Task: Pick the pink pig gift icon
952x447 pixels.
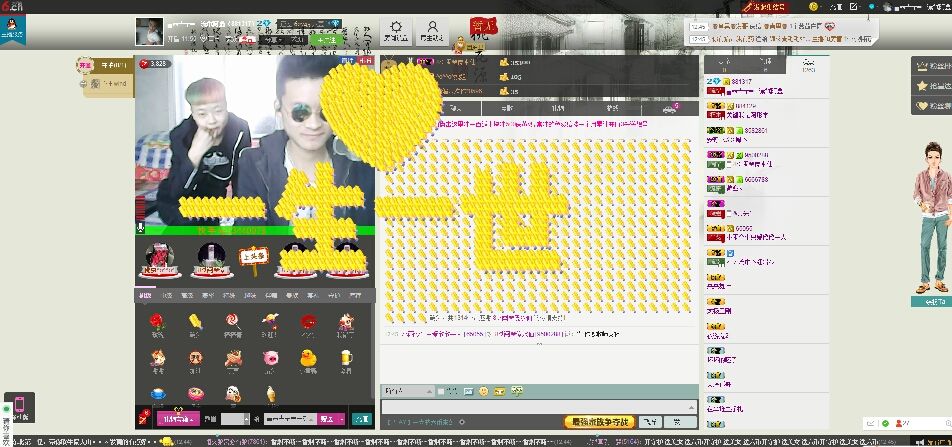Action: [x=270, y=357]
